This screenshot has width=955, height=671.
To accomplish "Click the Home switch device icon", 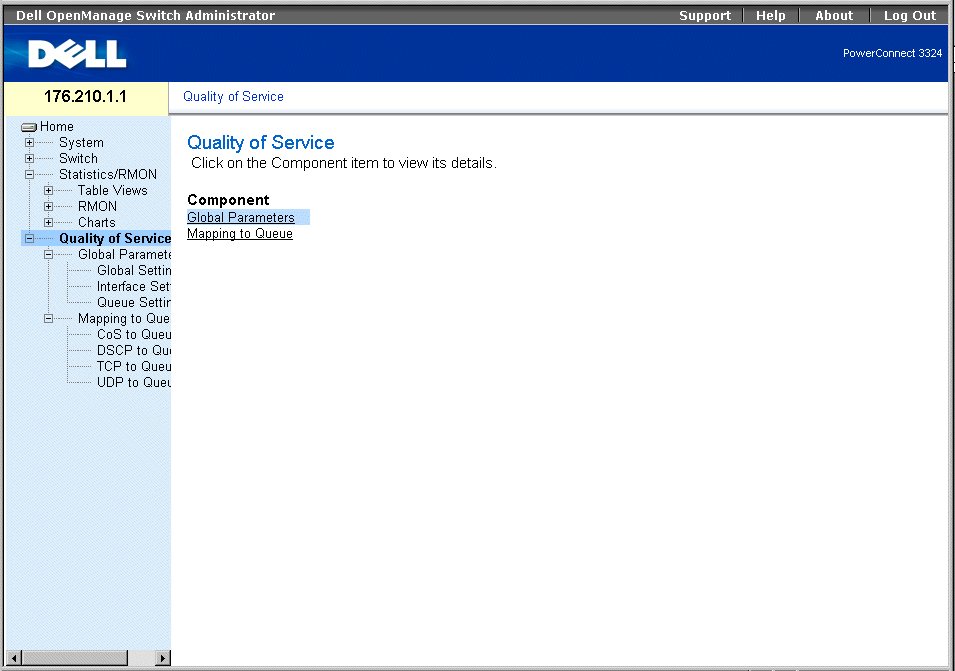I will (29, 127).
